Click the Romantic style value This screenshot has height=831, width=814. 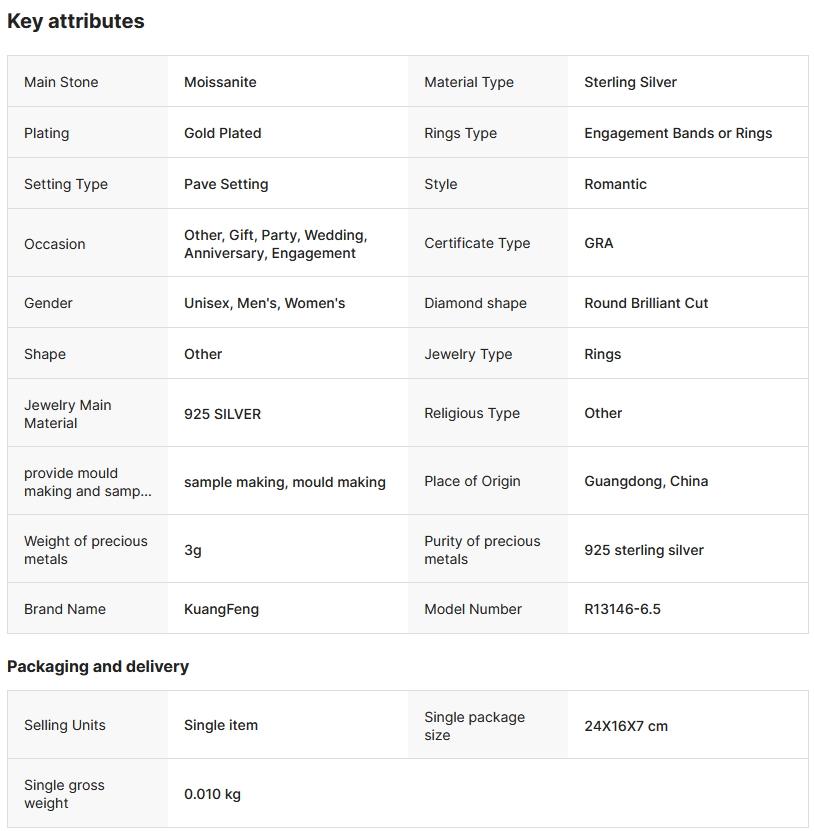pyautogui.click(x=615, y=184)
